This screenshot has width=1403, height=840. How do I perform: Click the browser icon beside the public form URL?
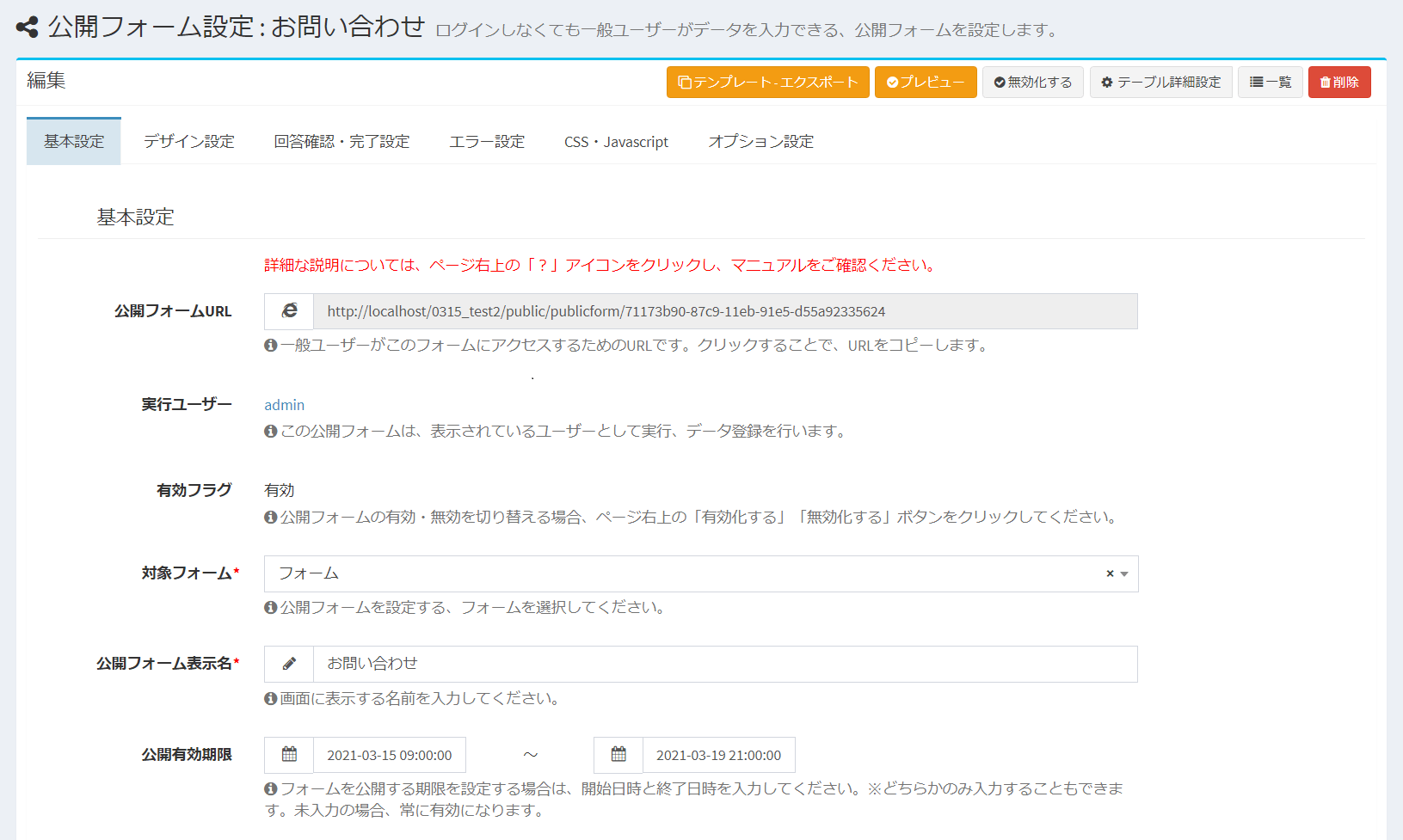tap(289, 311)
